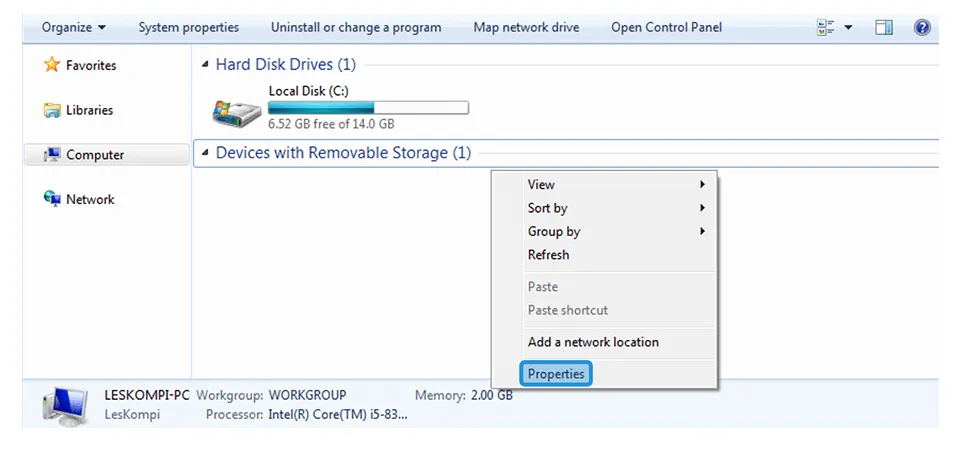
Task: Collapse Devices with Removable Storage group
Action: (205, 153)
